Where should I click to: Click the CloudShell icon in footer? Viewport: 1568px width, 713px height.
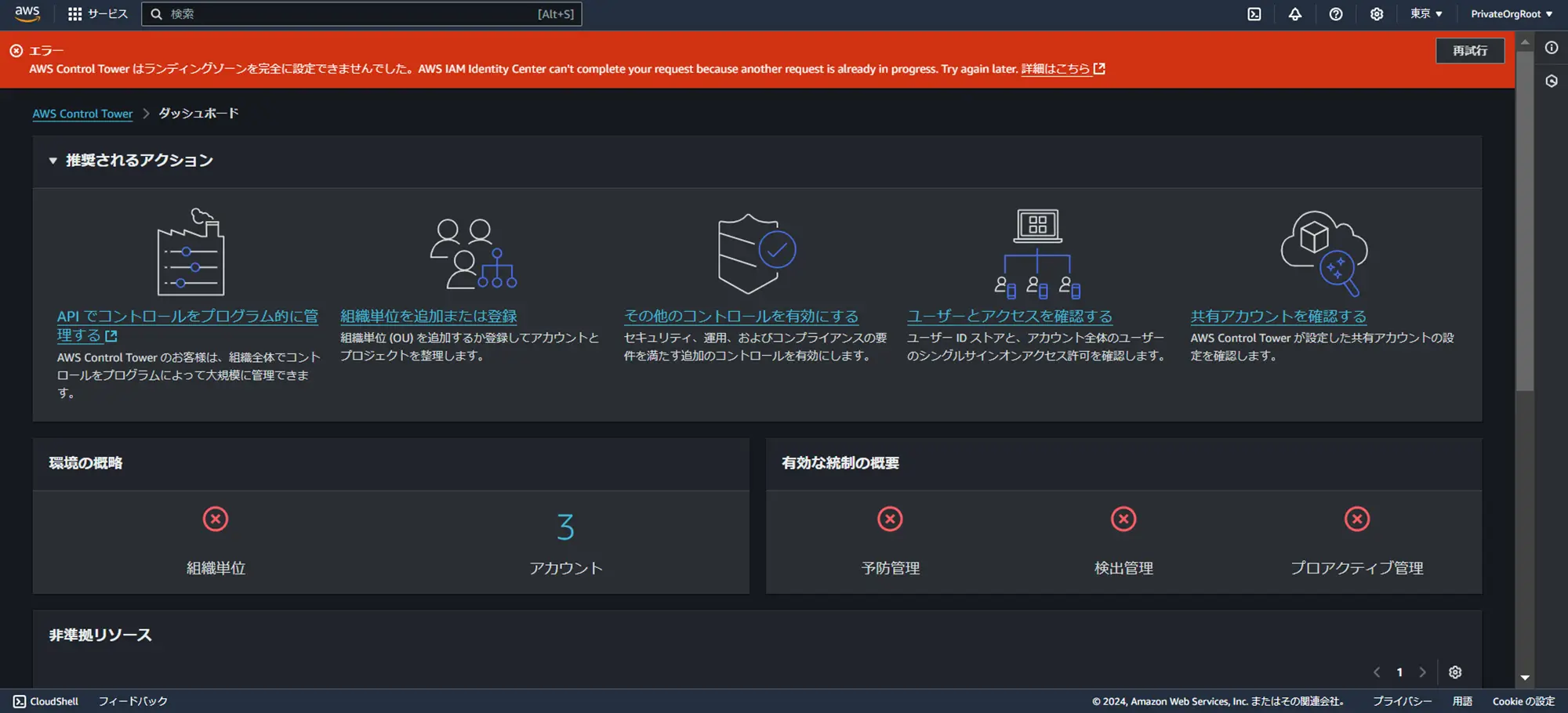(20, 701)
